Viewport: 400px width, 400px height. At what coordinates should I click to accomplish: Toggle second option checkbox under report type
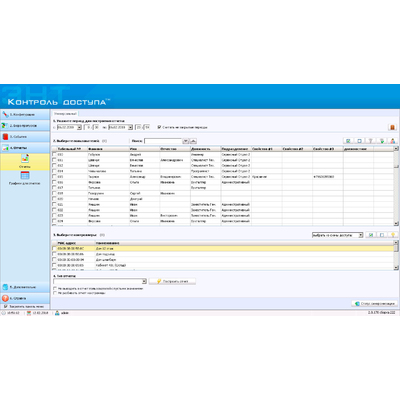(55, 293)
